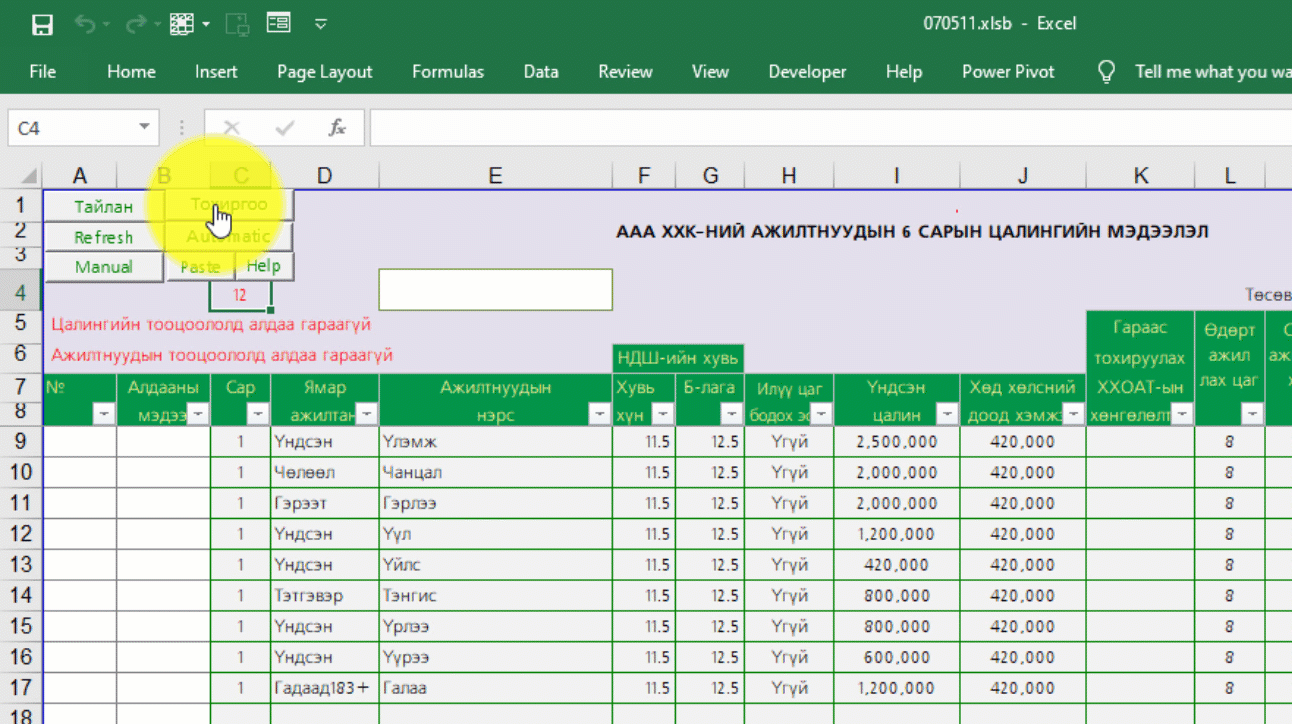Click the Select All corner triangle
This screenshot has width=1292, height=724.
tap(30, 177)
